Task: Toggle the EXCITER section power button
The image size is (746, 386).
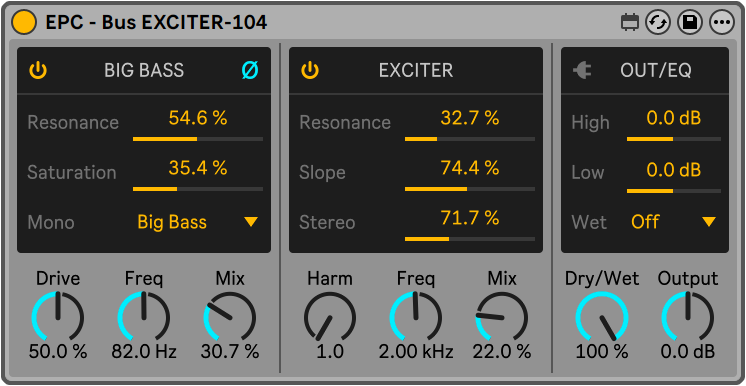Action: (x=310, y=70)
